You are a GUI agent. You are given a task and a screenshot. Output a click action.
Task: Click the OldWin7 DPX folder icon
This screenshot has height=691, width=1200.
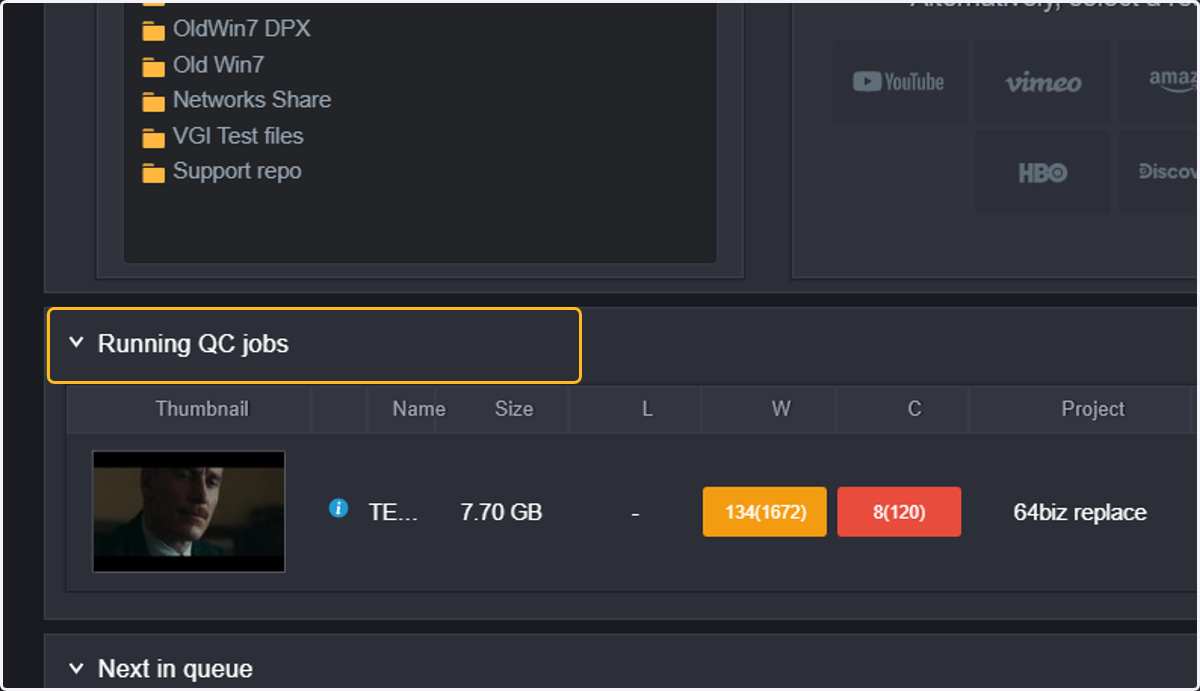[153, 31]
